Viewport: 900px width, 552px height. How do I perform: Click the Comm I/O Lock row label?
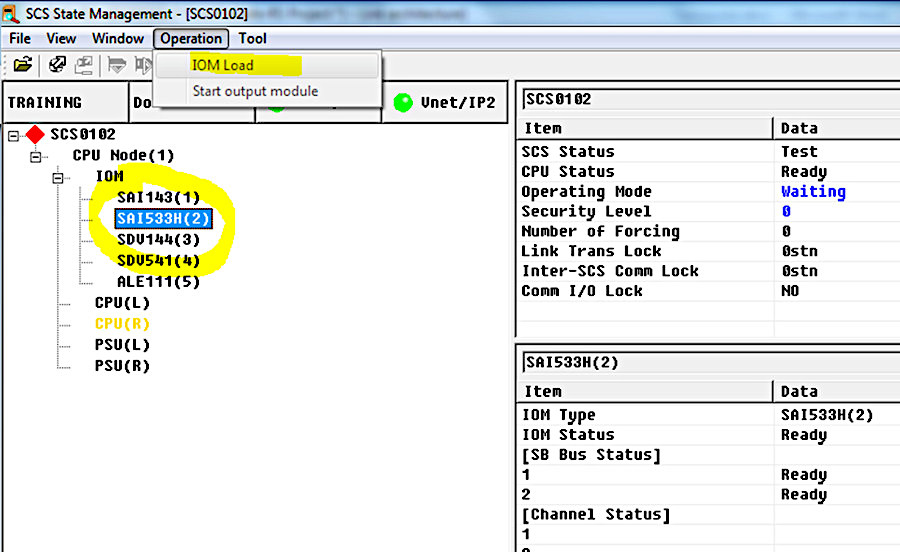pos(581,291)
